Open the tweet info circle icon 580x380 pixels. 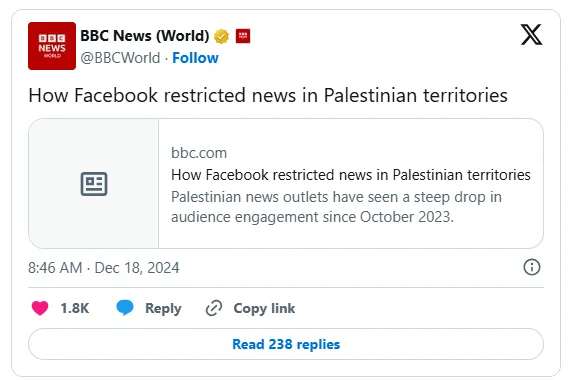tap(532, 267)
